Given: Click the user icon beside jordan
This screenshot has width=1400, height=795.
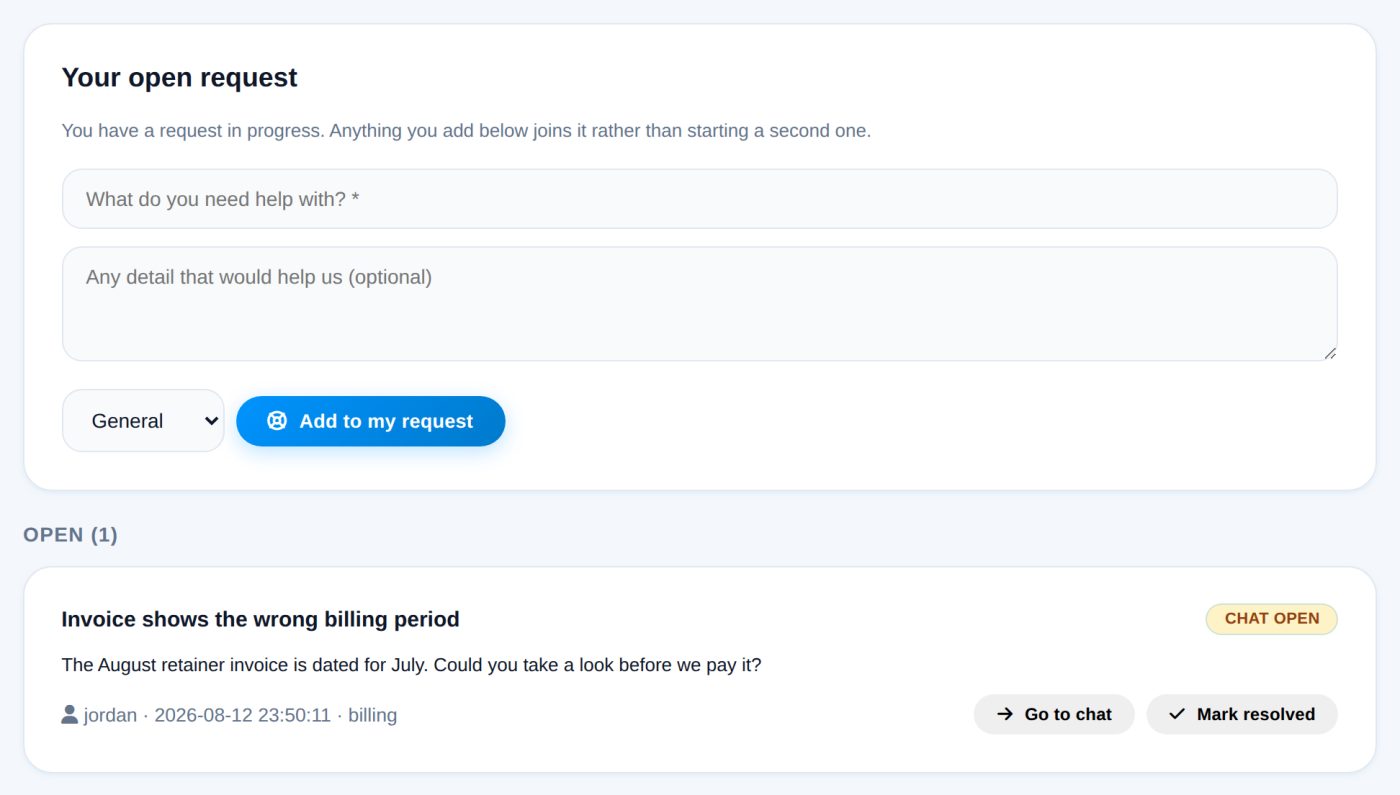Looking at the screenshot, I should point(70,714).
